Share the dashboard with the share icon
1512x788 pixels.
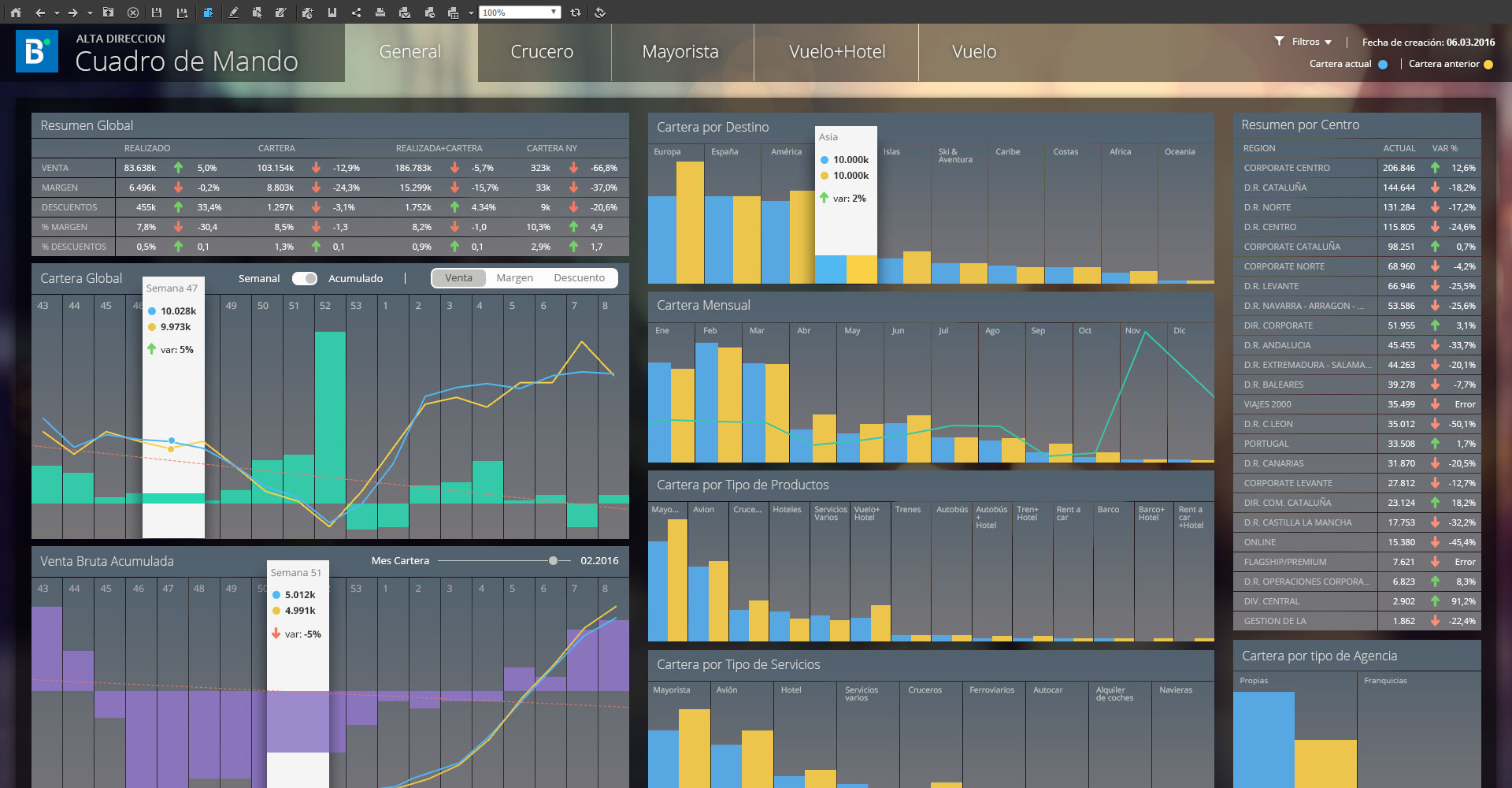click(x=357, y=13)
